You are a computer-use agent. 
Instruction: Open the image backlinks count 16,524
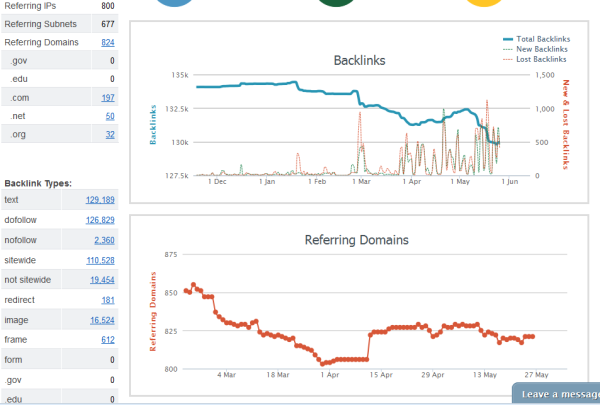click(102, 320)
